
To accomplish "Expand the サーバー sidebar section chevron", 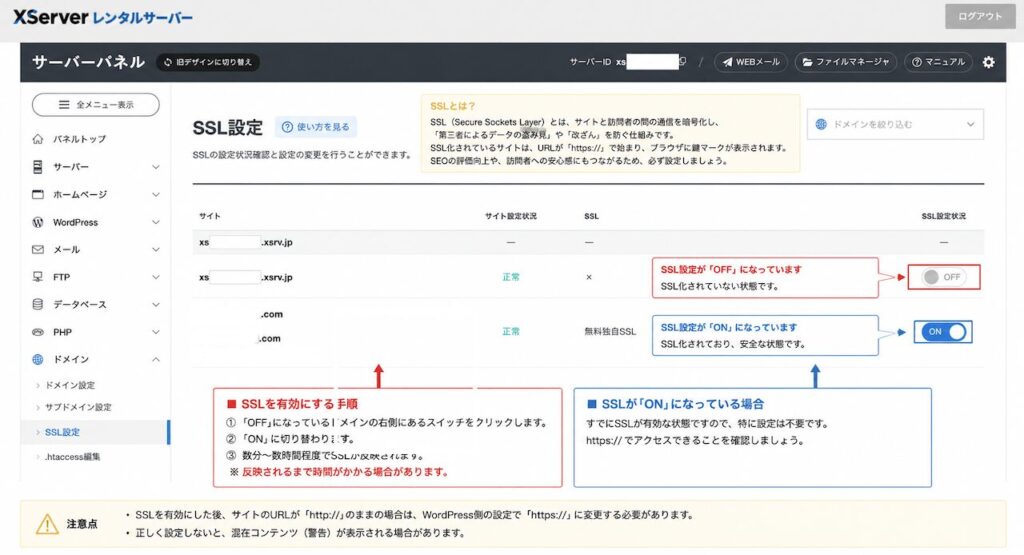I will click(155, 167).
